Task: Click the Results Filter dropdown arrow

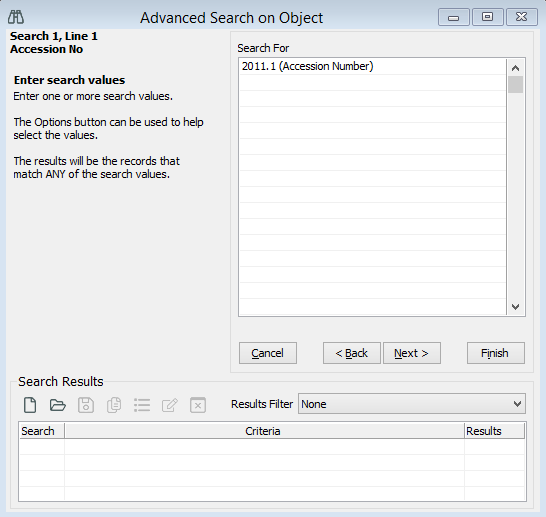Action: (x=517, y=404)
